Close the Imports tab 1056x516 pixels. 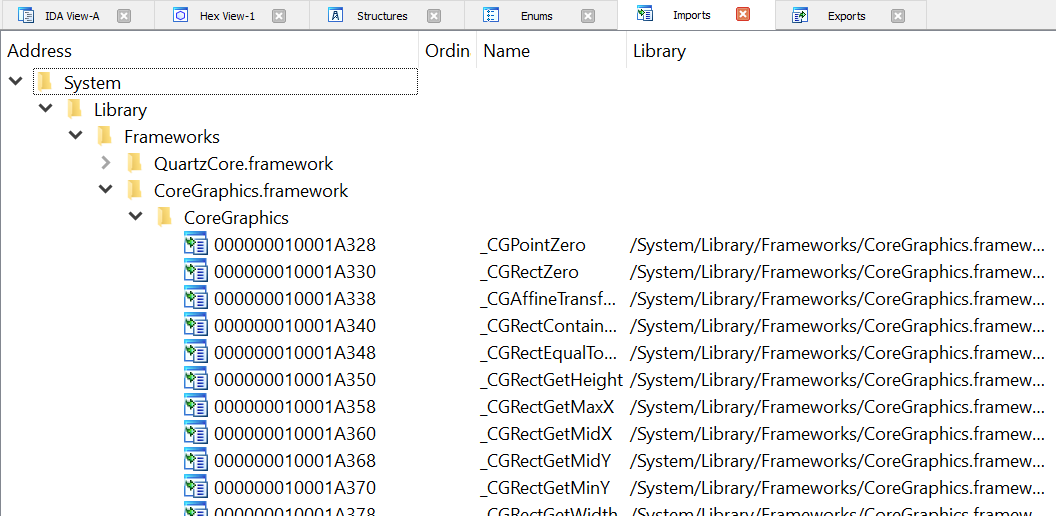[743, 15]
